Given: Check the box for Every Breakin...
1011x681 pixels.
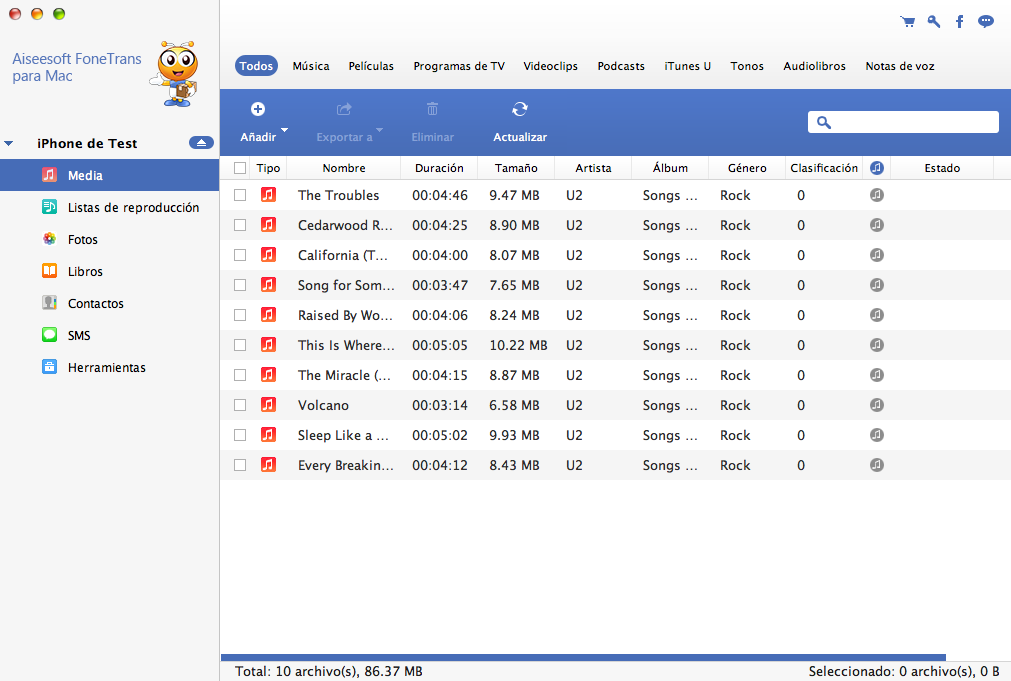Looking at the screenshot, I should (x=240, y=465).
